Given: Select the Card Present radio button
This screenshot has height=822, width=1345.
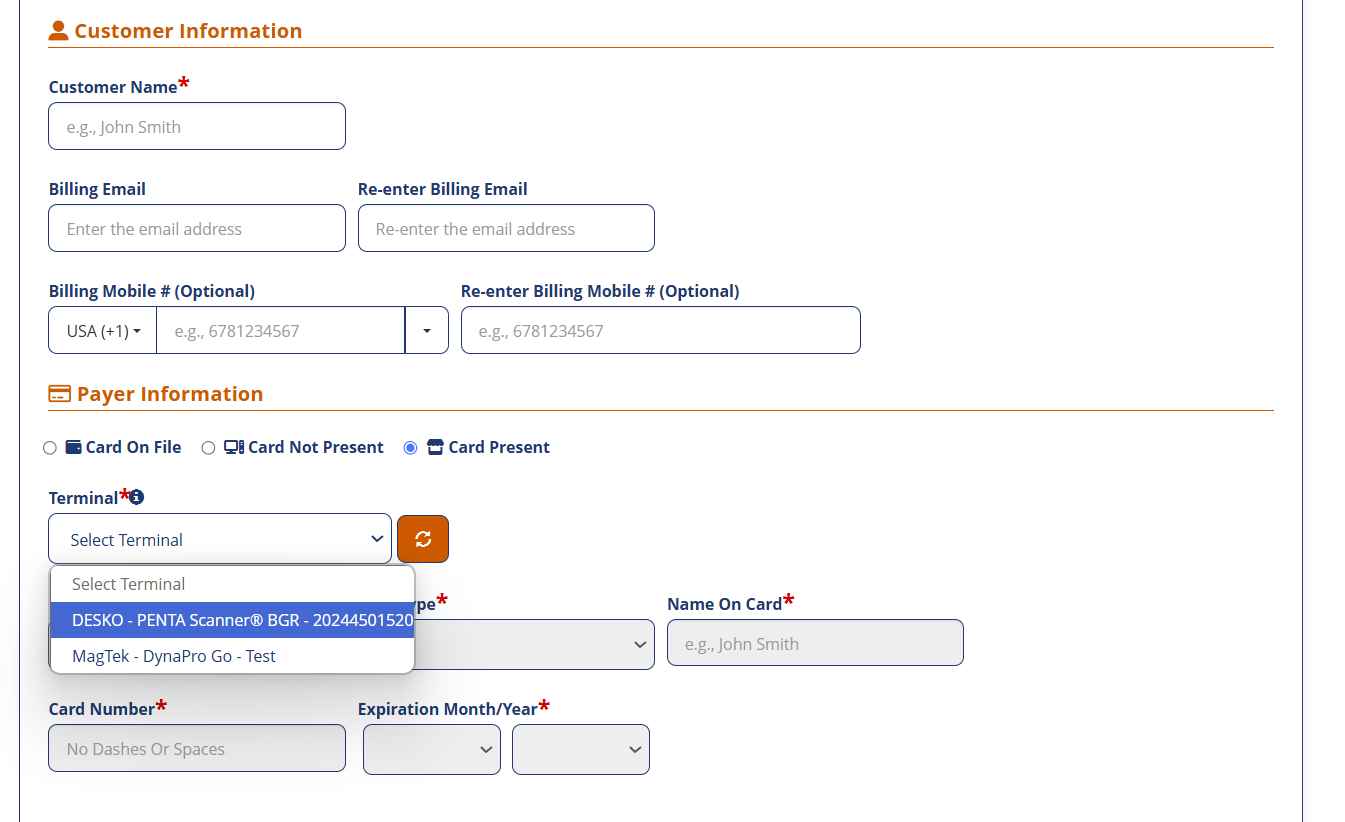Looking at the screenshot, I should pos(410,448).
